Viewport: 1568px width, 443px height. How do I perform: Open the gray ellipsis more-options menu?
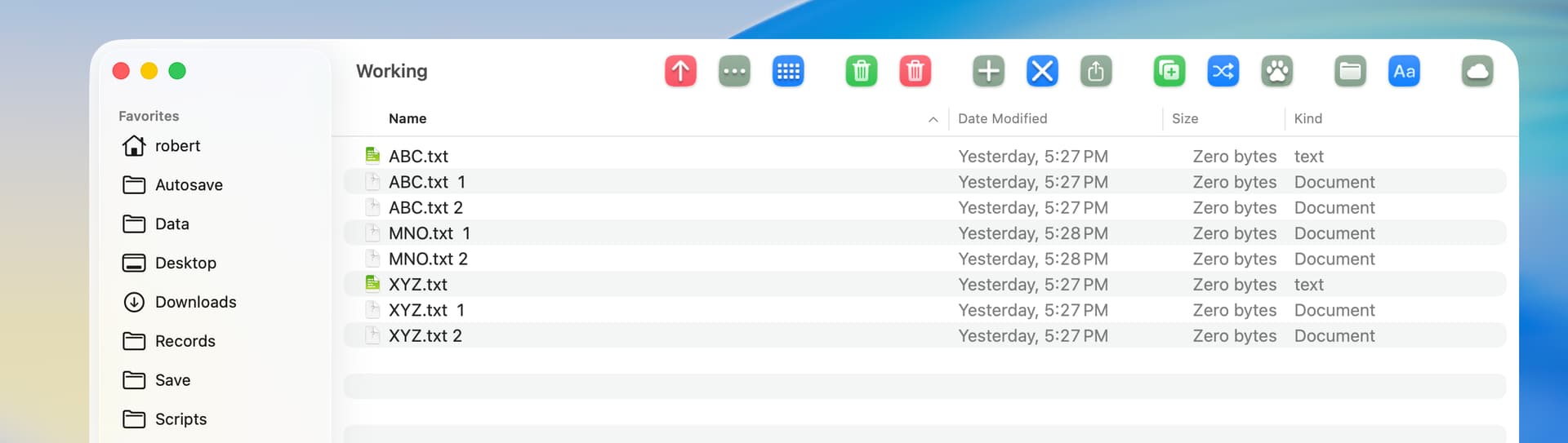734,71
